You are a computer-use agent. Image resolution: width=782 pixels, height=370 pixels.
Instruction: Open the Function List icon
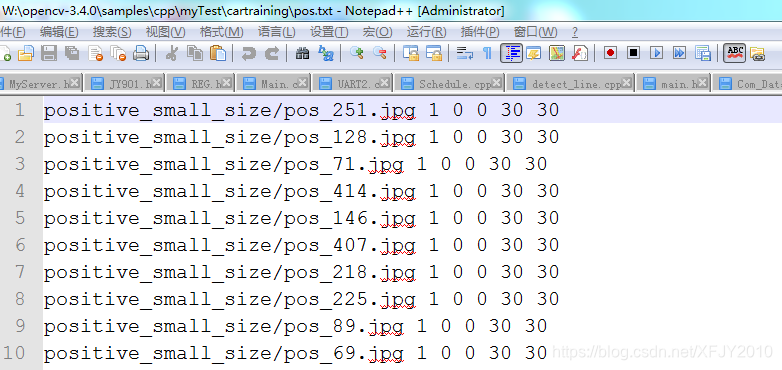pyautogui.click(x=580, y=53)
